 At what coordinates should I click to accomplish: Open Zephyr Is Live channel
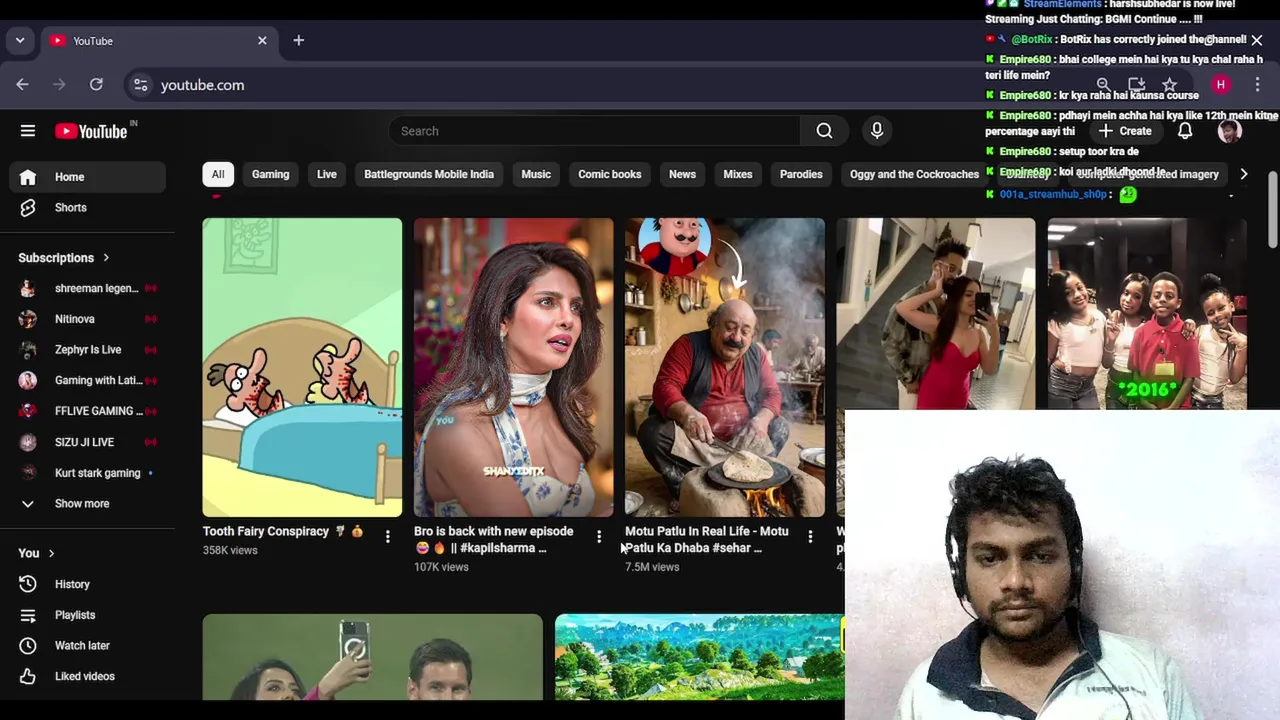(x=88, y=350)
